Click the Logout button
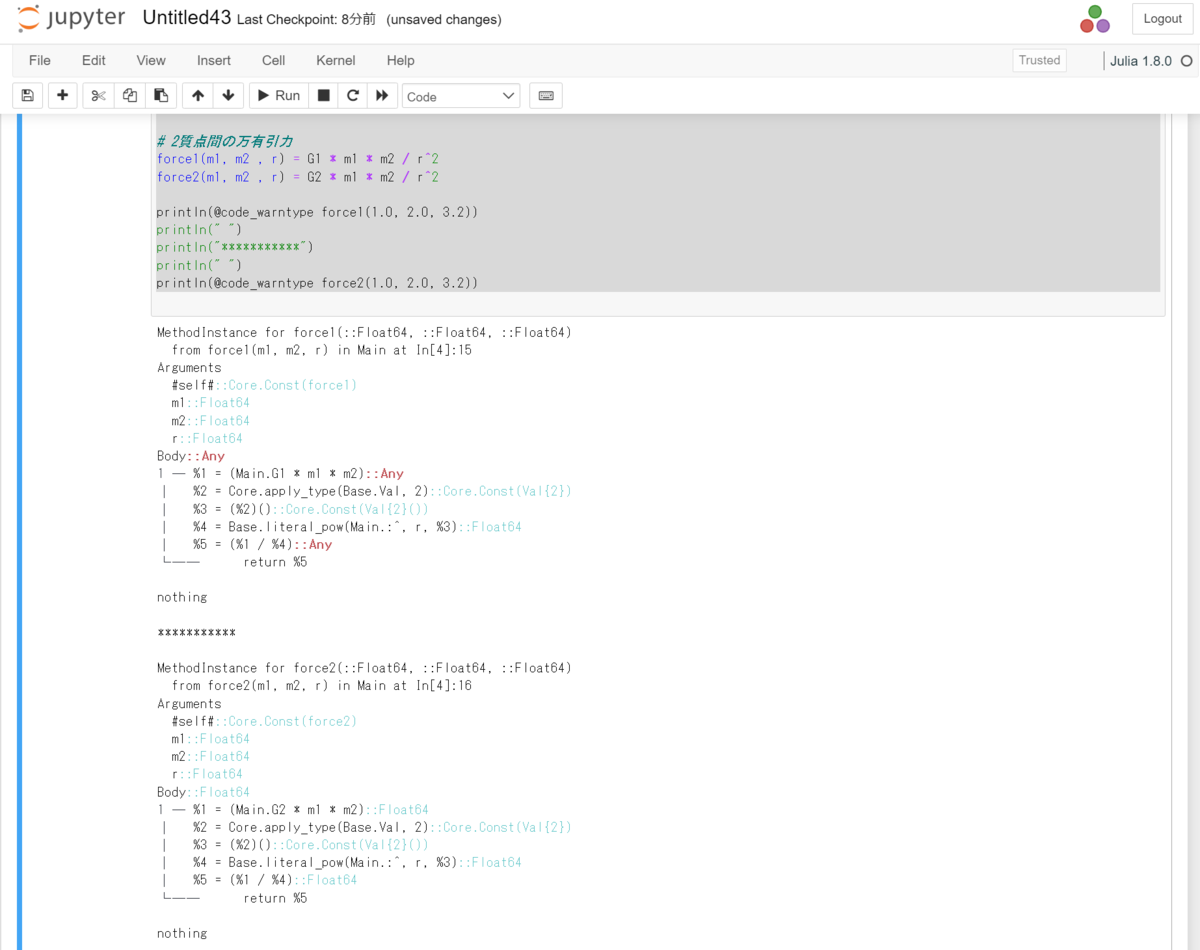This screenshot has height=950, width=1200. click(x=1163, y=18)
